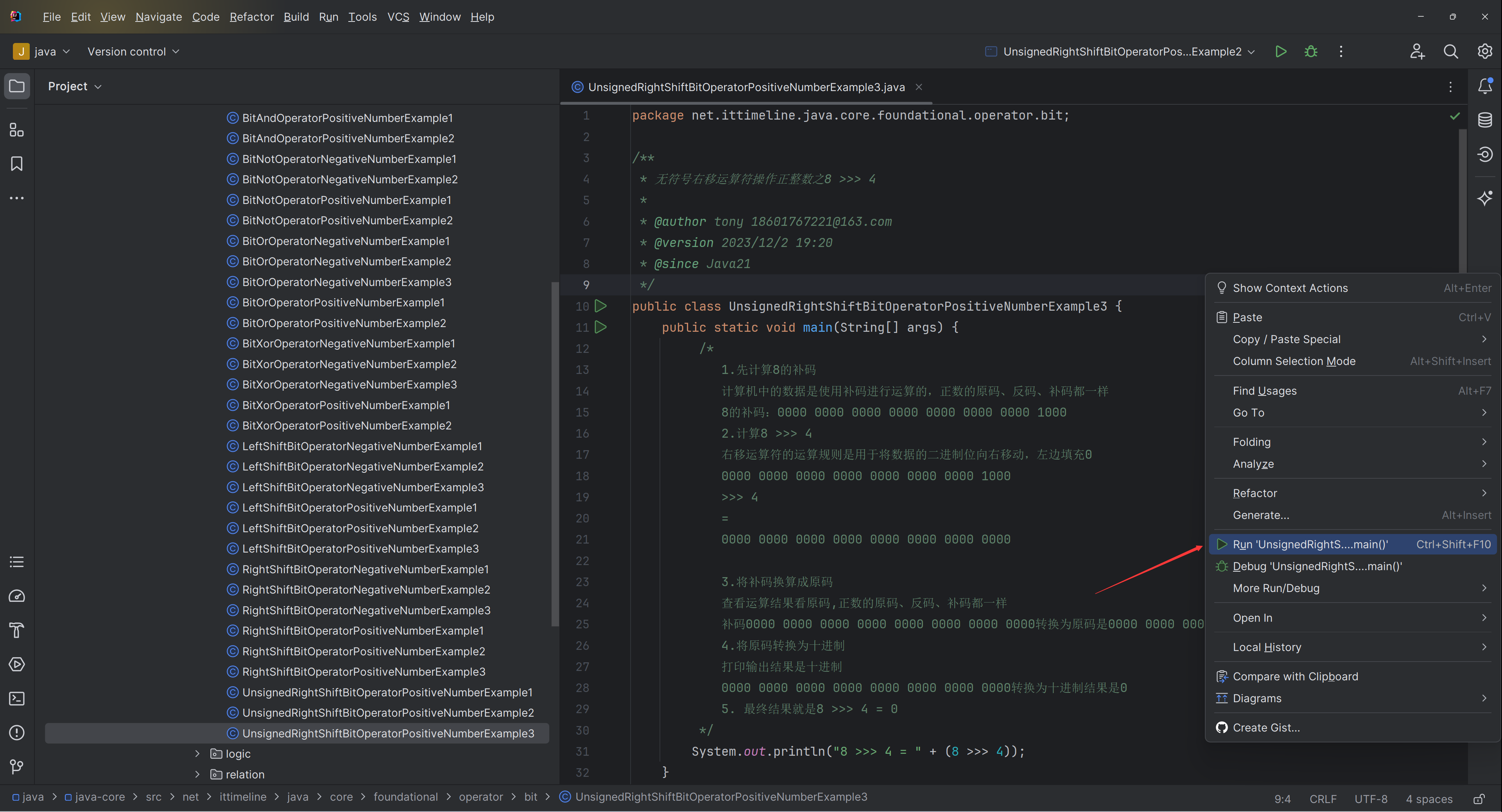Click the run gutter icon on line 10

pos(600,306)
